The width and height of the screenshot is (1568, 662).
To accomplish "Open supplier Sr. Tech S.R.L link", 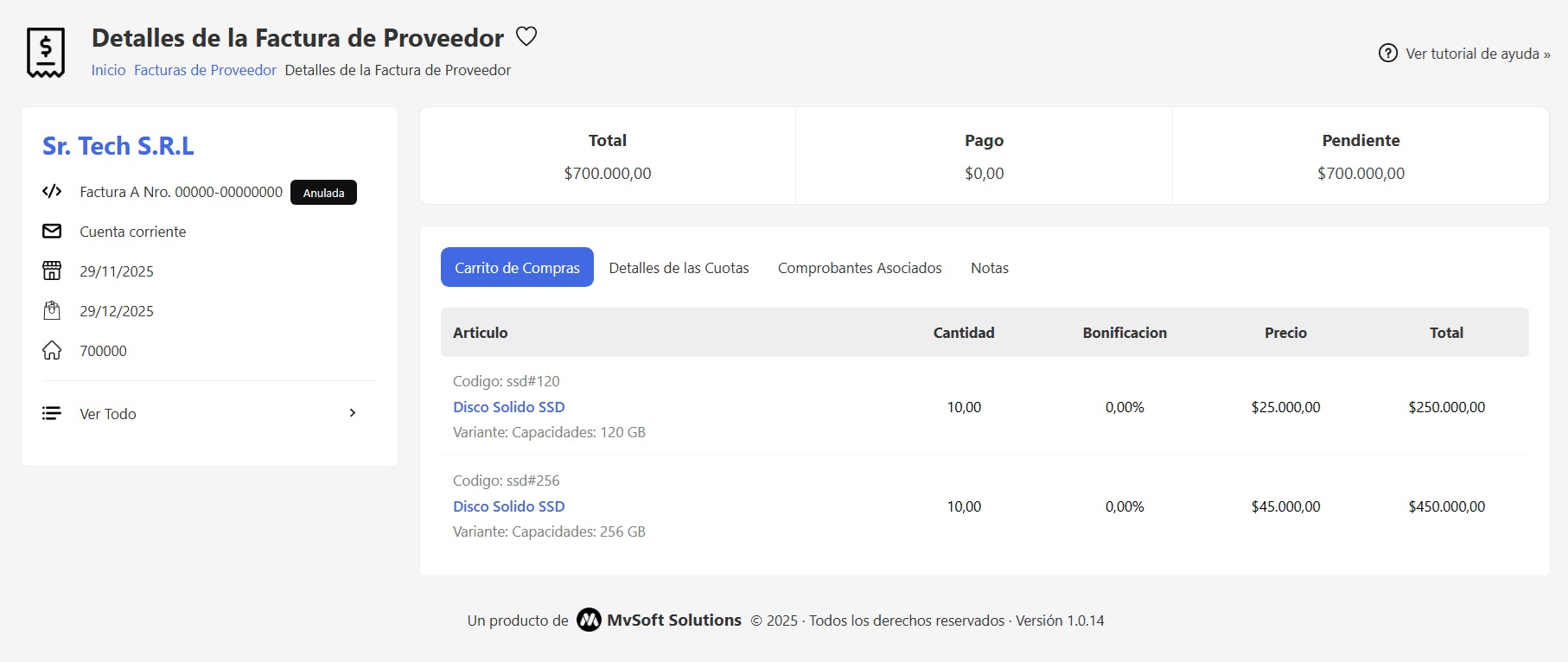I will 118,146.
